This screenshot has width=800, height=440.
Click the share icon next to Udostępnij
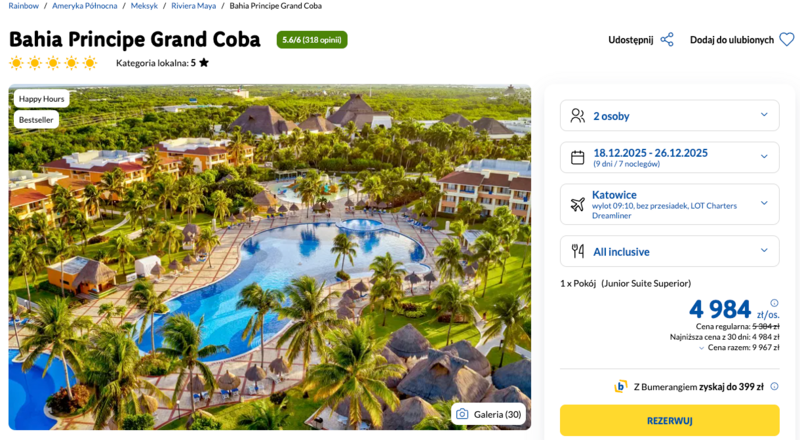coord(667,40)
